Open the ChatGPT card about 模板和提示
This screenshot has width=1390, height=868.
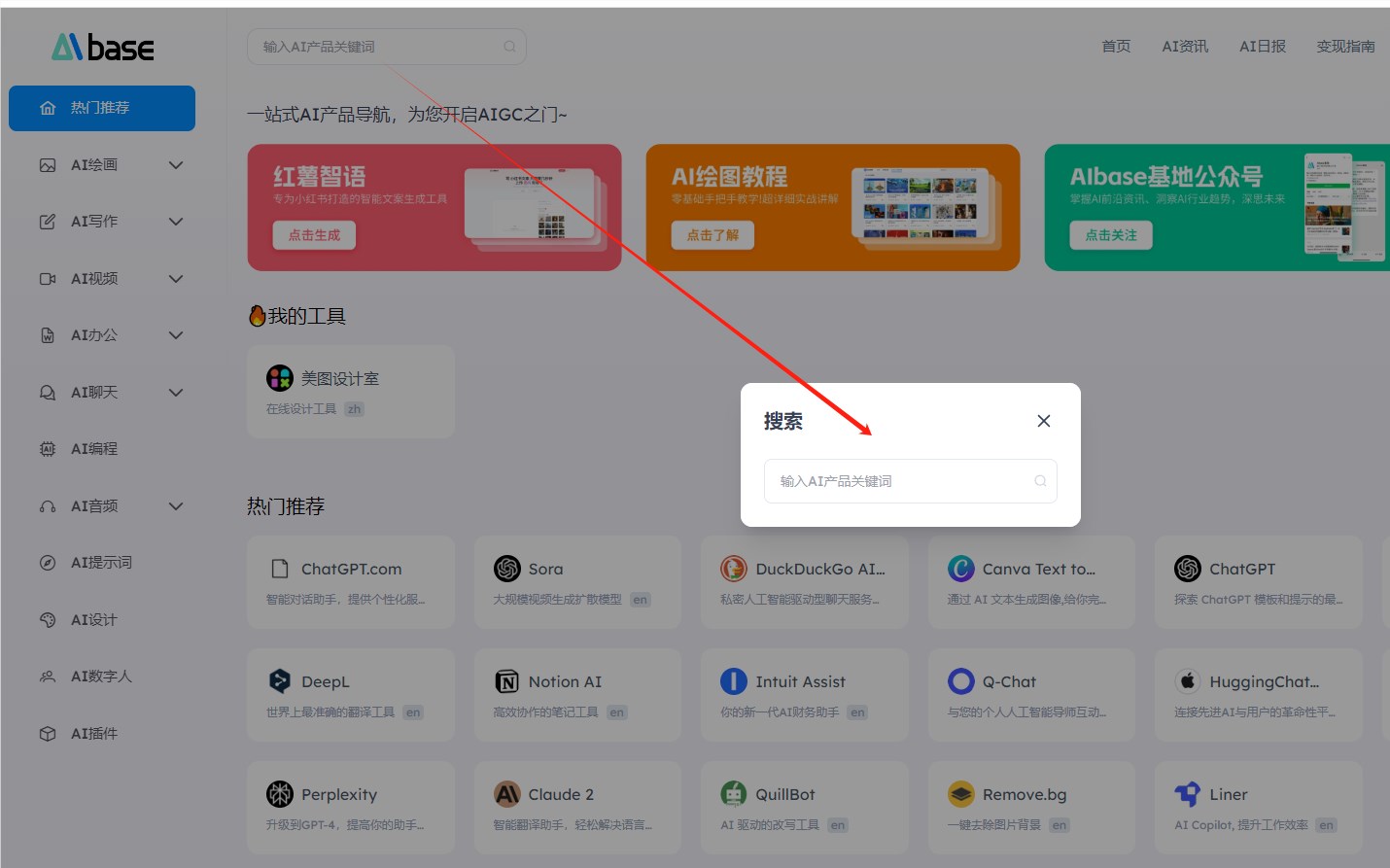(1259, 582)
